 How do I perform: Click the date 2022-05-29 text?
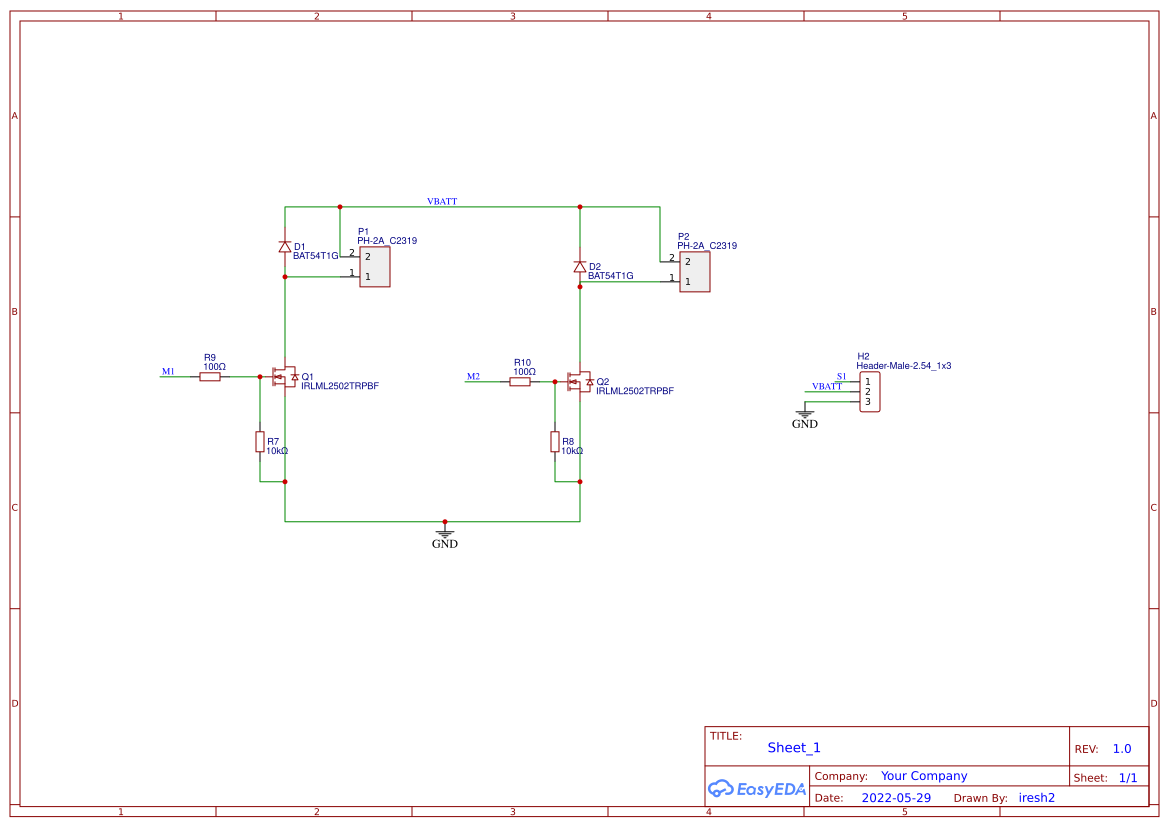tap(895, 797)
